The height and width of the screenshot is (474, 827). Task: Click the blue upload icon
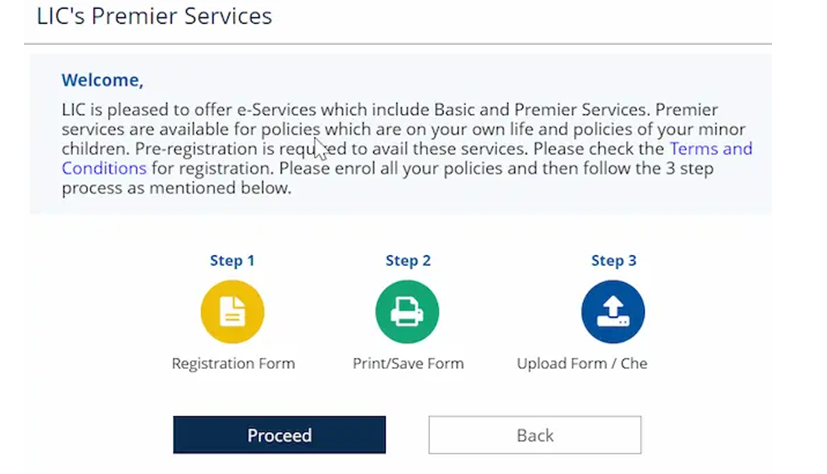click(x=613, y=312)
